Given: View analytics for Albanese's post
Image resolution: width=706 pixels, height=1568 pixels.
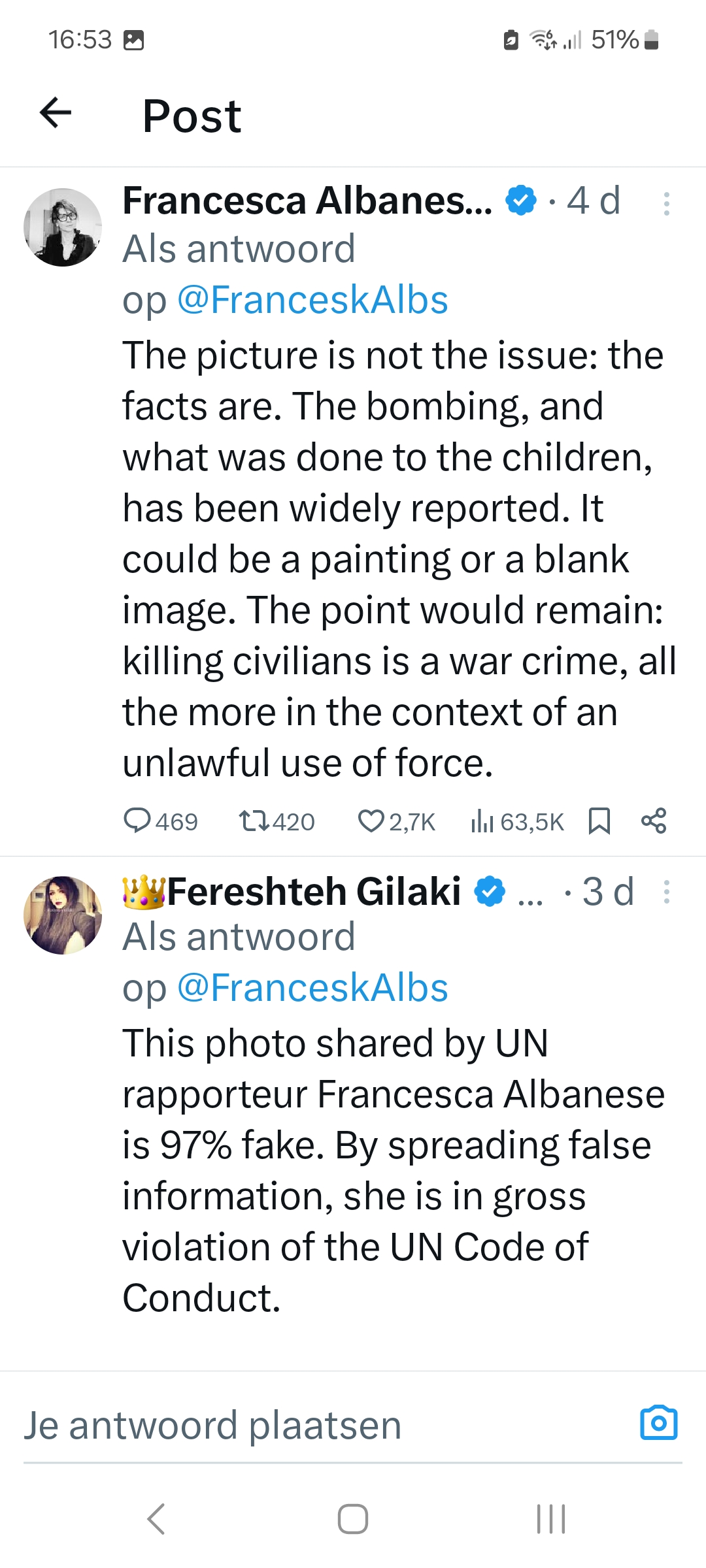Looking at the screenshot, I should point(482,821).
